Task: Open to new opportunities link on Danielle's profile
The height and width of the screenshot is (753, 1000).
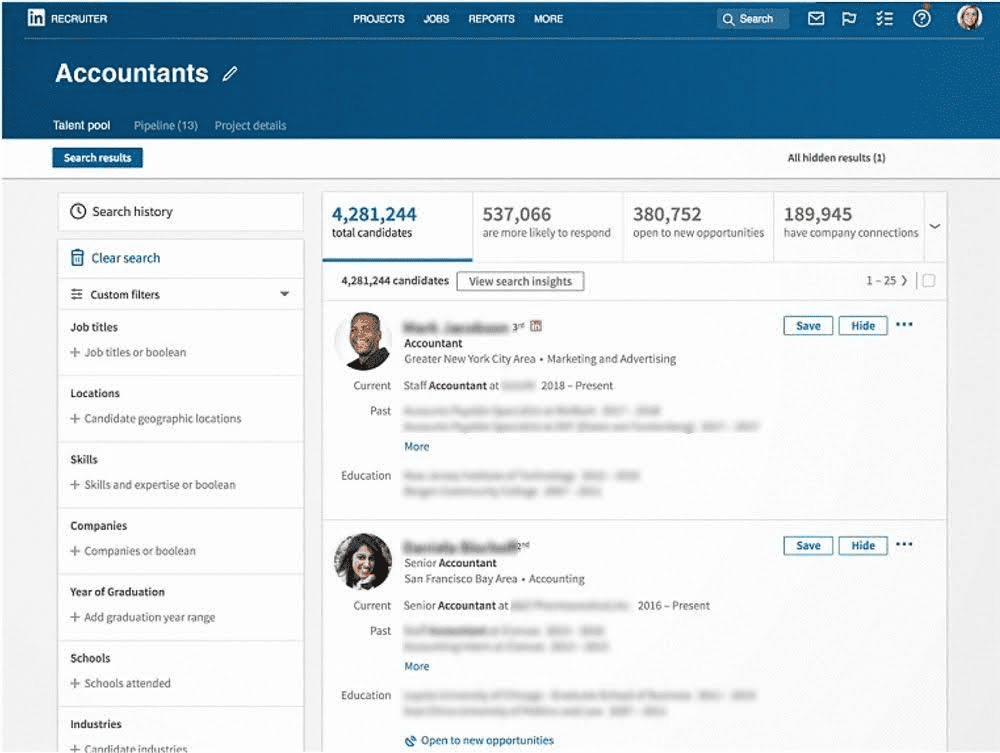Action: [488, 740]
